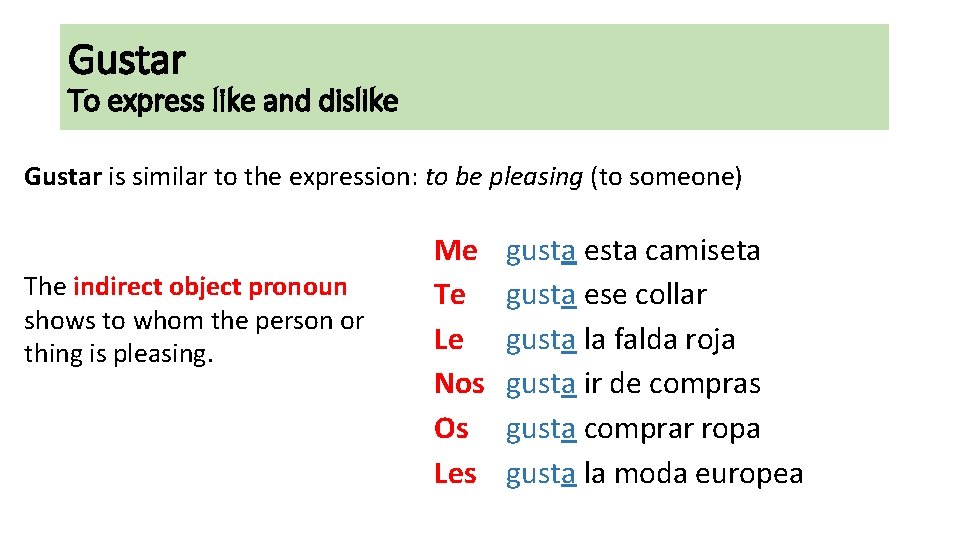Click the red pronoun "Me"
This screenshot has width=960, height=540.
455,250
